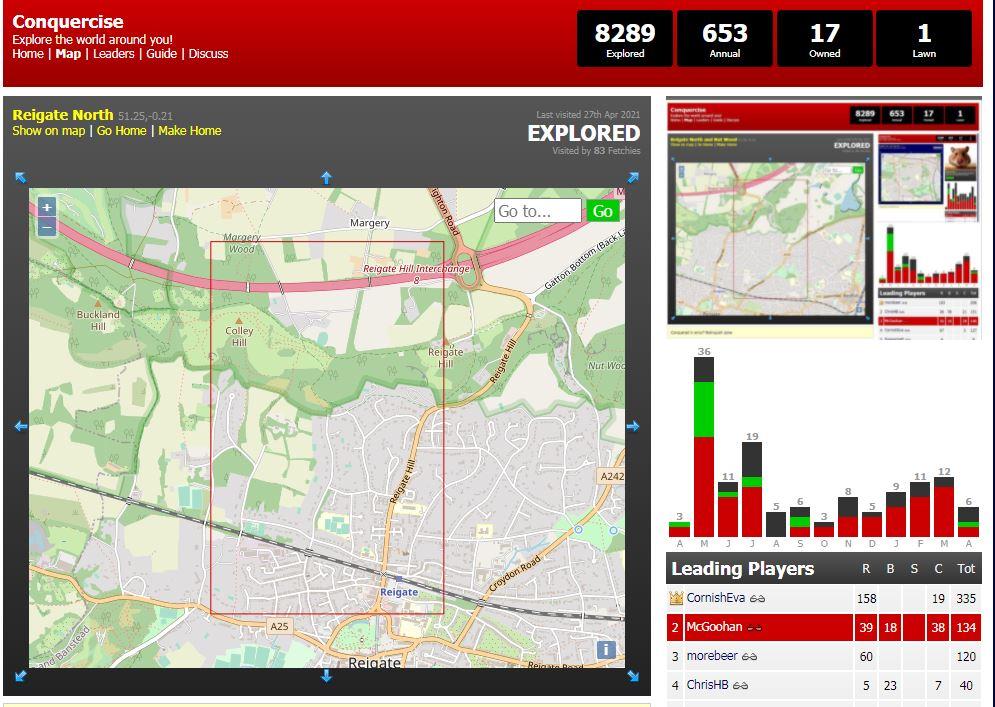Click the Go Home link
The width and height of the screenshot is (995, 707).
tap(121, 131)
